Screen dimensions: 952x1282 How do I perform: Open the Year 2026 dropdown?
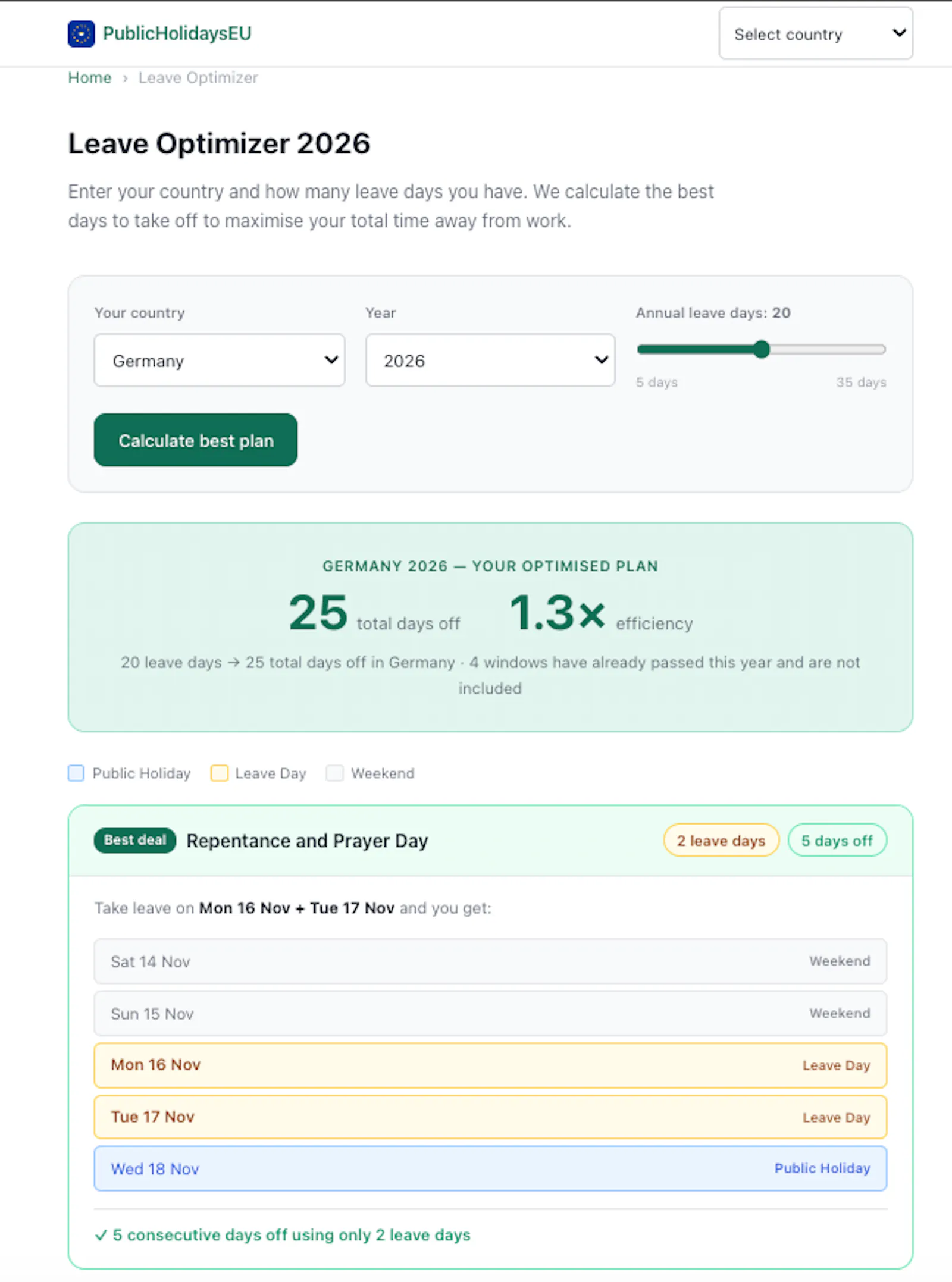tap(490, 361)
